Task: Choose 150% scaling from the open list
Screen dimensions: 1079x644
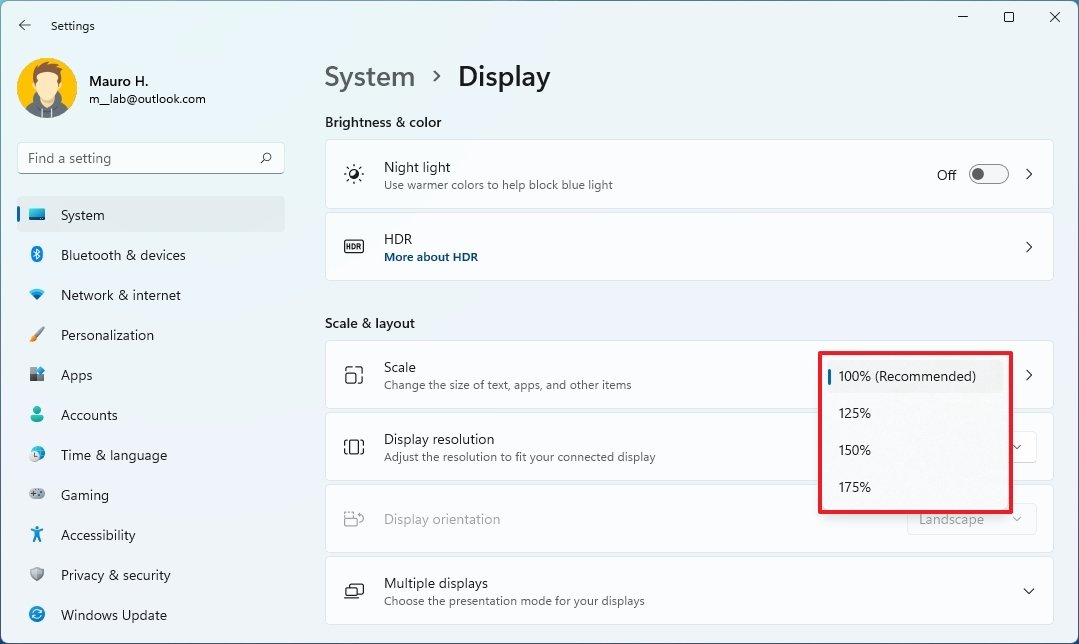Action: pyautogui.click(x=855, y=450)
